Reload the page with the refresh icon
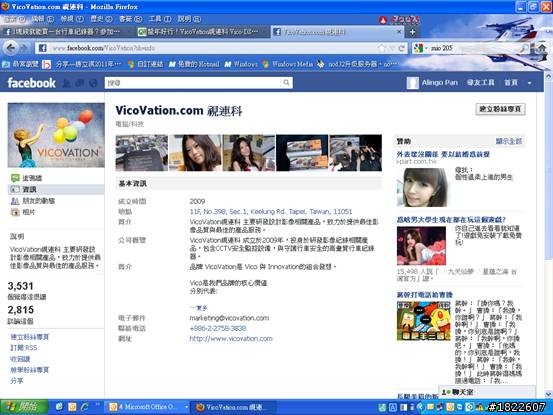 [x=401, y=48]
